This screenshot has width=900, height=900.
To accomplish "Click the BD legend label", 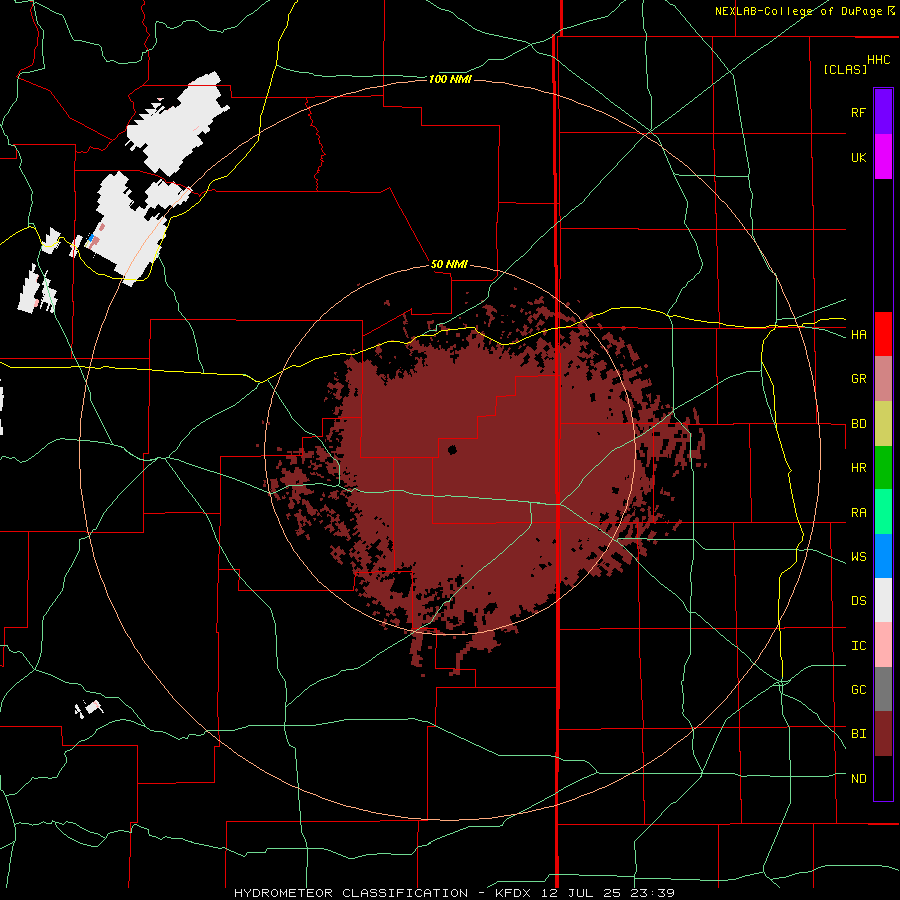I will [x=858, y=424].
